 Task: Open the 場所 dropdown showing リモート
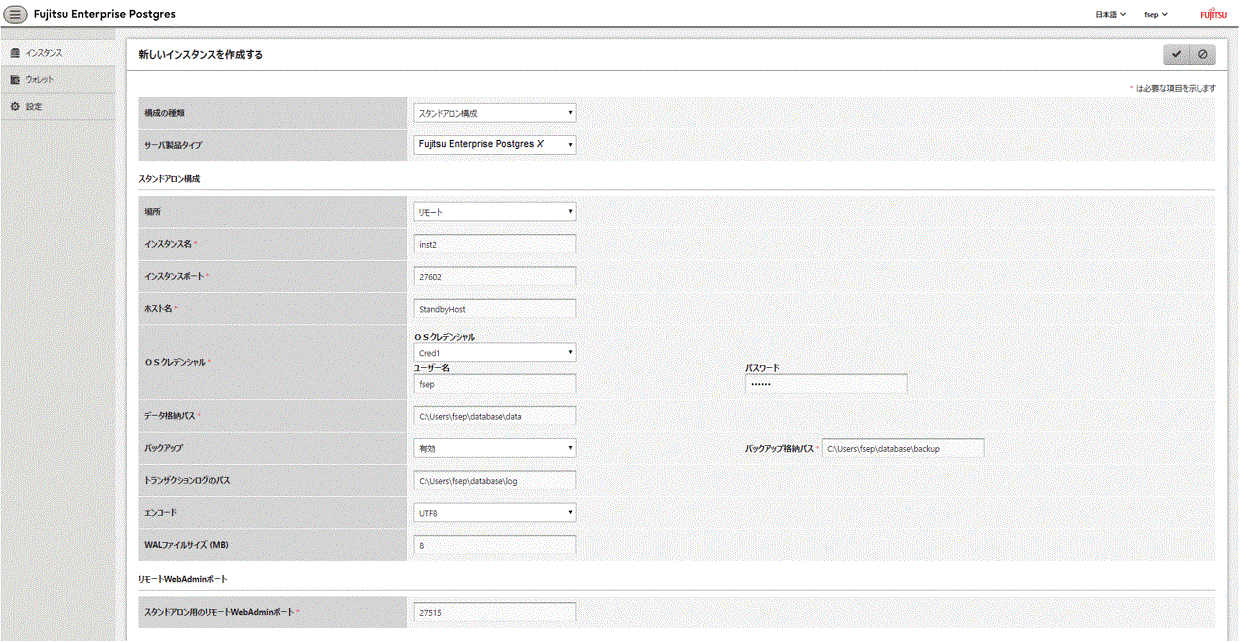[x=495, y=211]
